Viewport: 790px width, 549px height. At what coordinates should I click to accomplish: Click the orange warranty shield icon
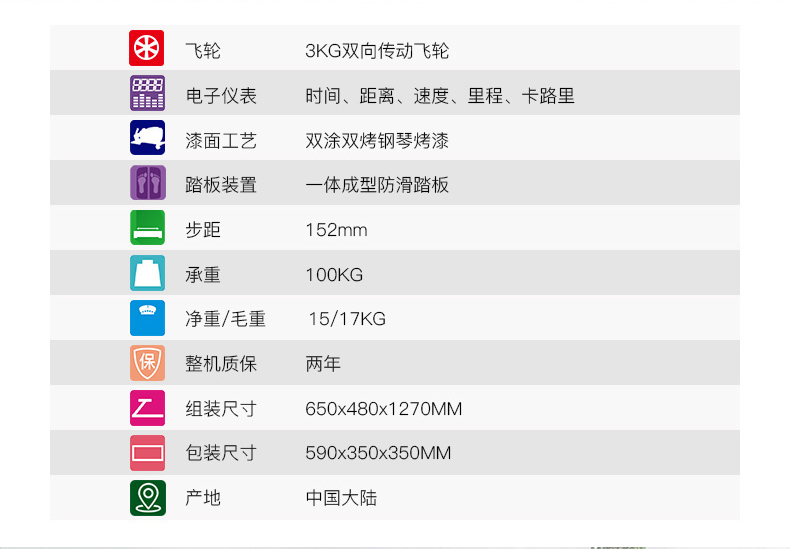(147, 363)
